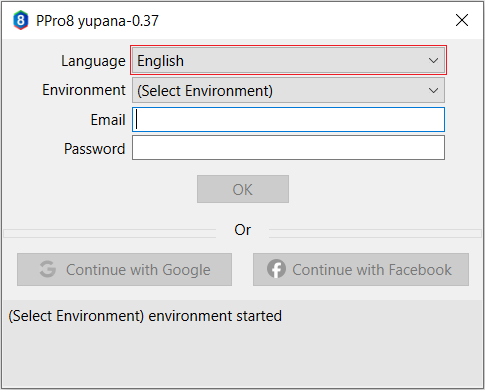This screenshot has width=485, height=390.
Task: Open the Language dropdown showing English
Action: point(288,61)
